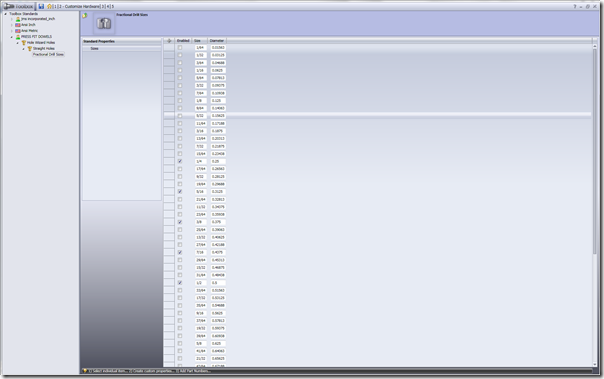Enable the 1/8 size checkbox
Screen dimensions: 604x379
click(x=180, y=101)
